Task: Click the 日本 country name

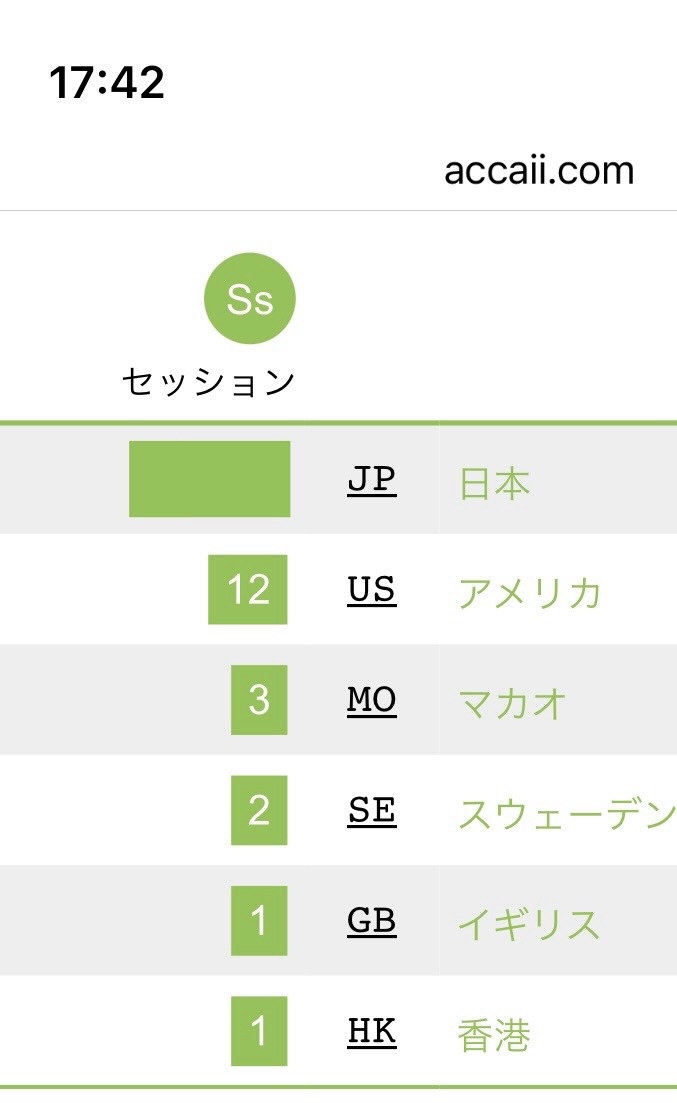Action: pyautogui.click(x=494, y=485)
